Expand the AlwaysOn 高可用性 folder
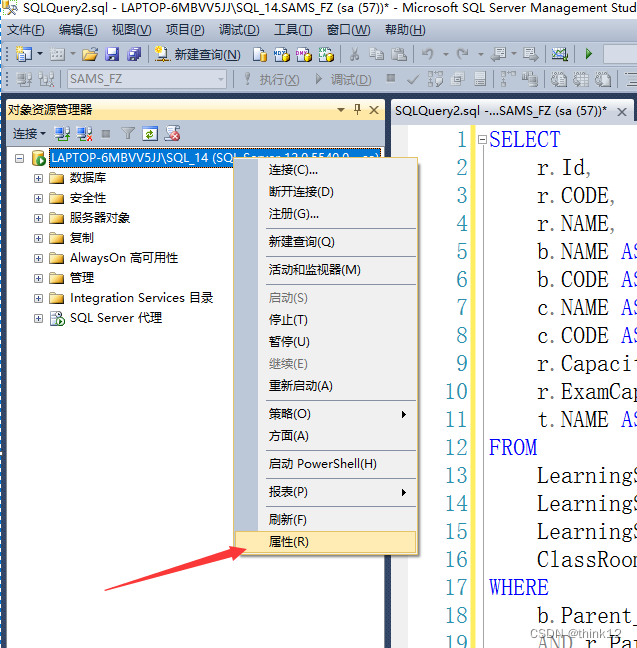 point(38,258)
